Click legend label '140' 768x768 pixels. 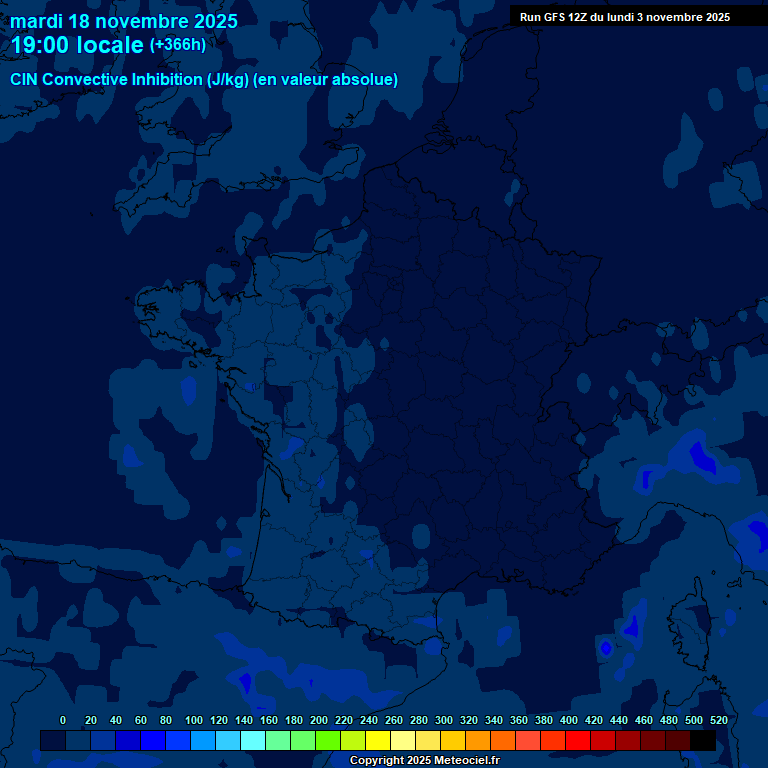(243, 720)
